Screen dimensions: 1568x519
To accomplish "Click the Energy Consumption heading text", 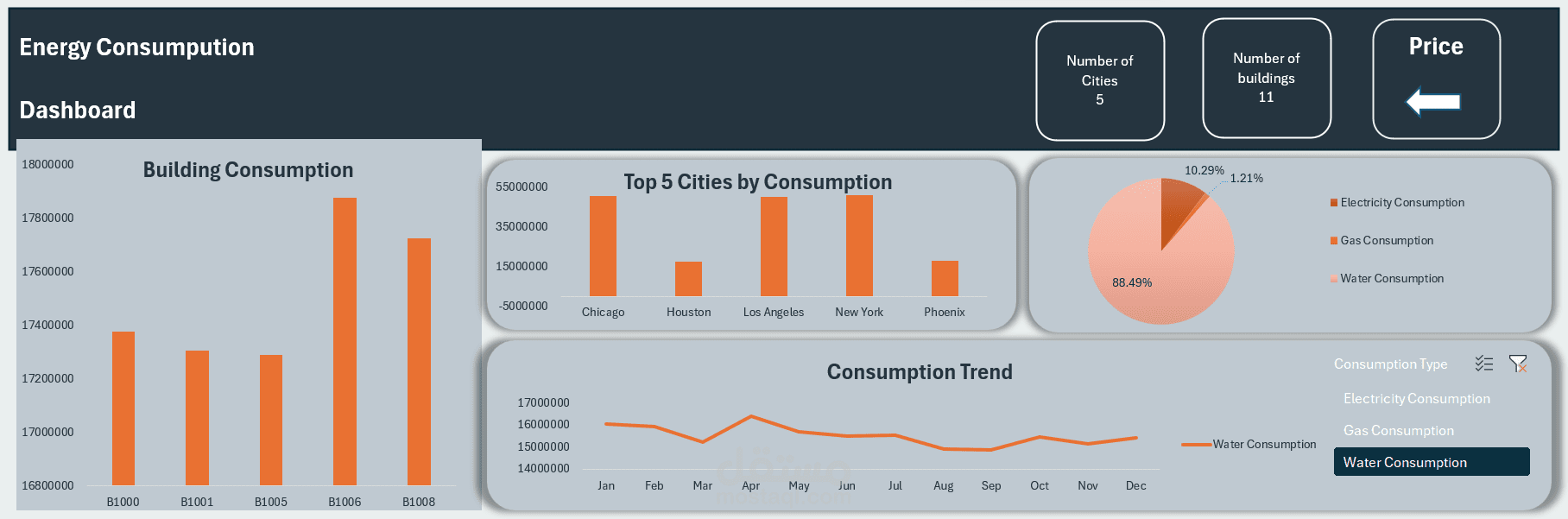I will click(136, 47).
